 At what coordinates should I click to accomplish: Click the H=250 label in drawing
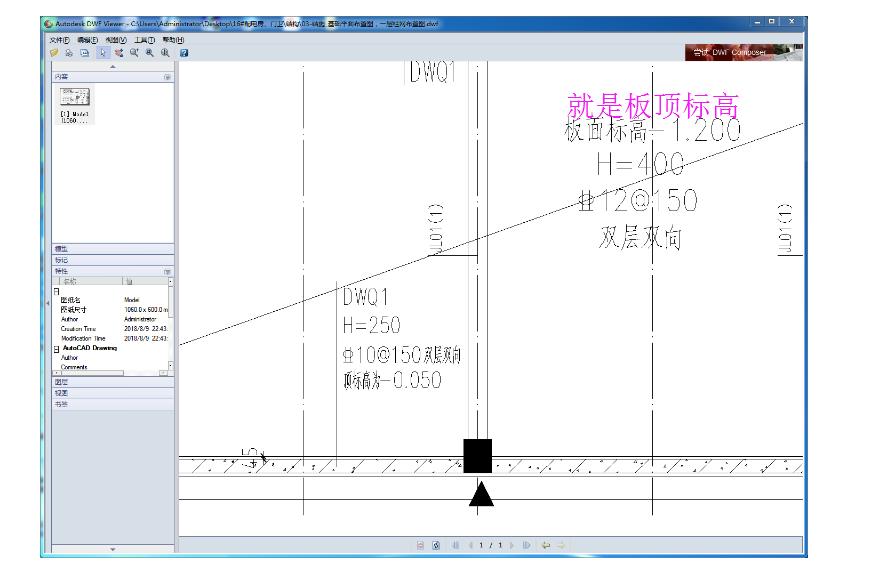371,325
